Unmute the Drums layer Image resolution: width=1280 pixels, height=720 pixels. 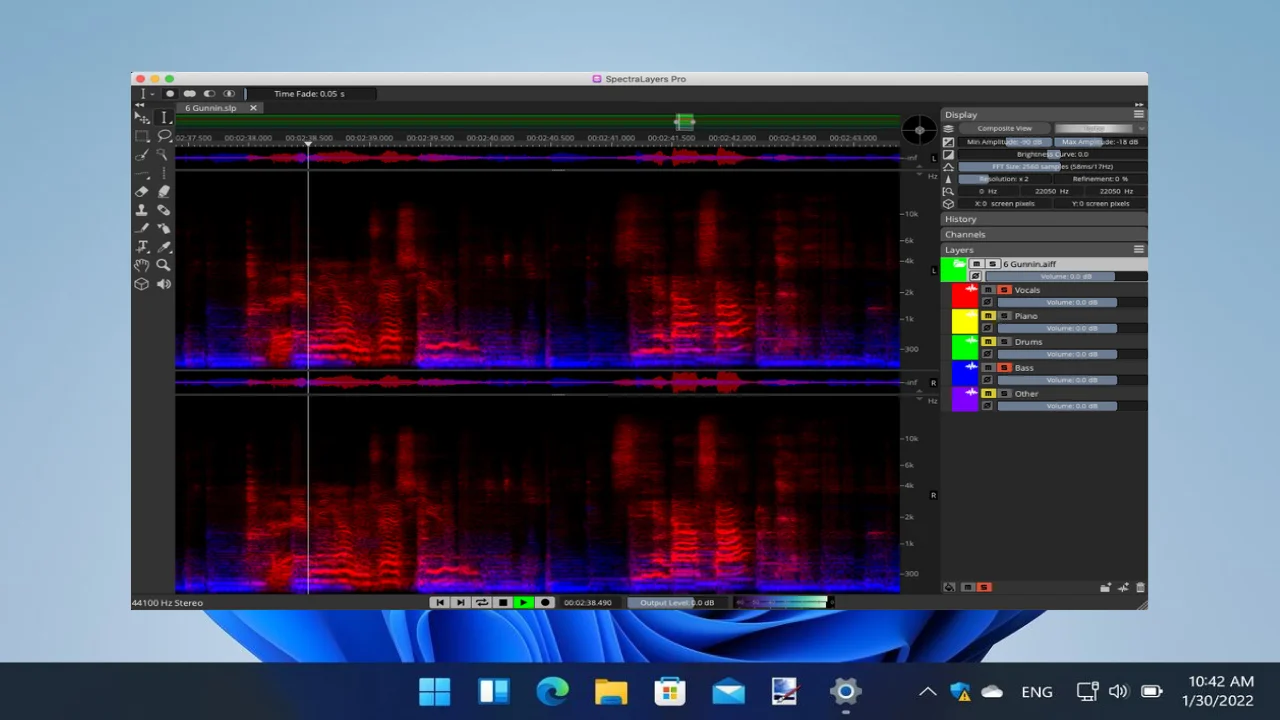click(988, 342)
